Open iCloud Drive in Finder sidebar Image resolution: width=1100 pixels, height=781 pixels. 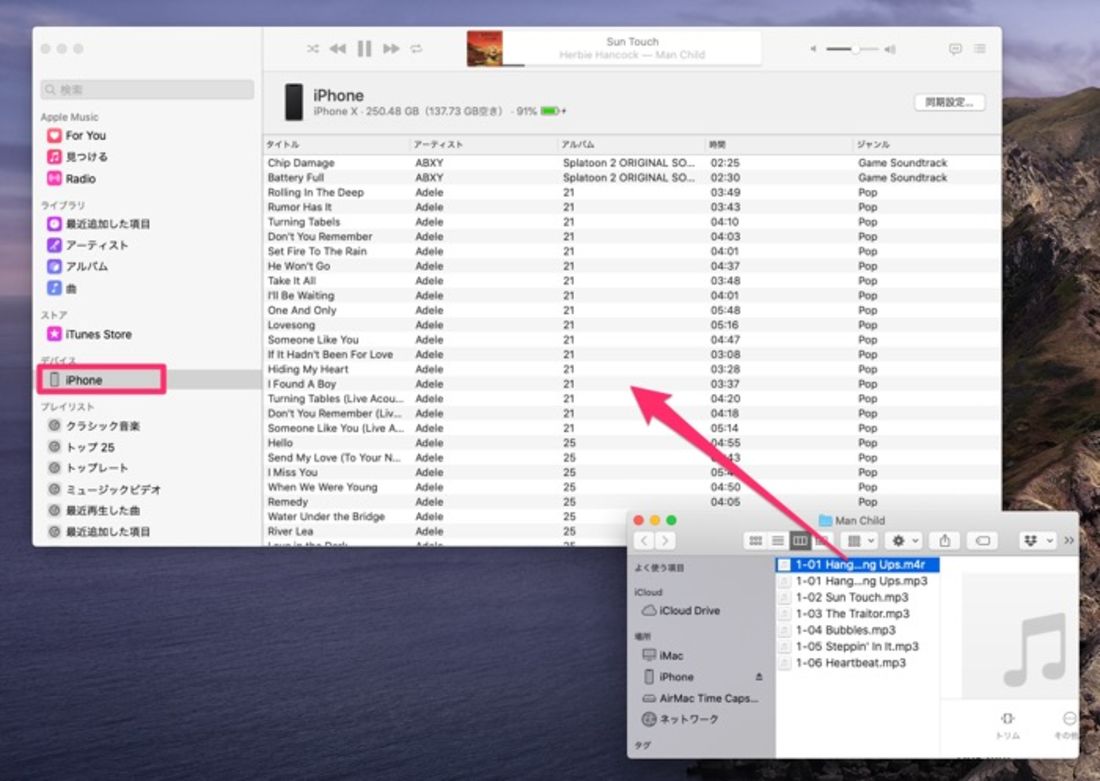[x=681, y=610]
